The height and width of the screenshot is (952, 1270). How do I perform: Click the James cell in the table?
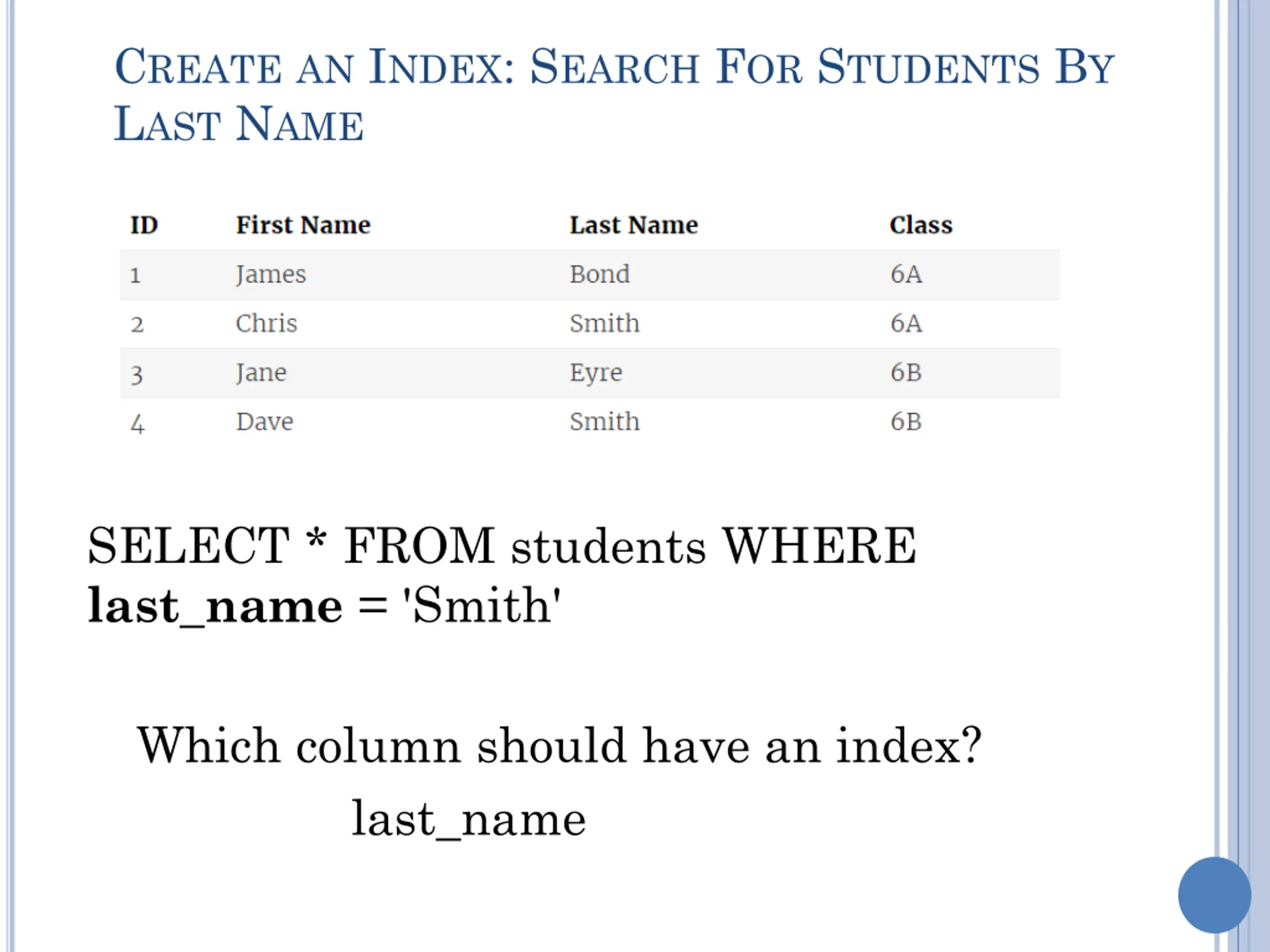[271, 274]
